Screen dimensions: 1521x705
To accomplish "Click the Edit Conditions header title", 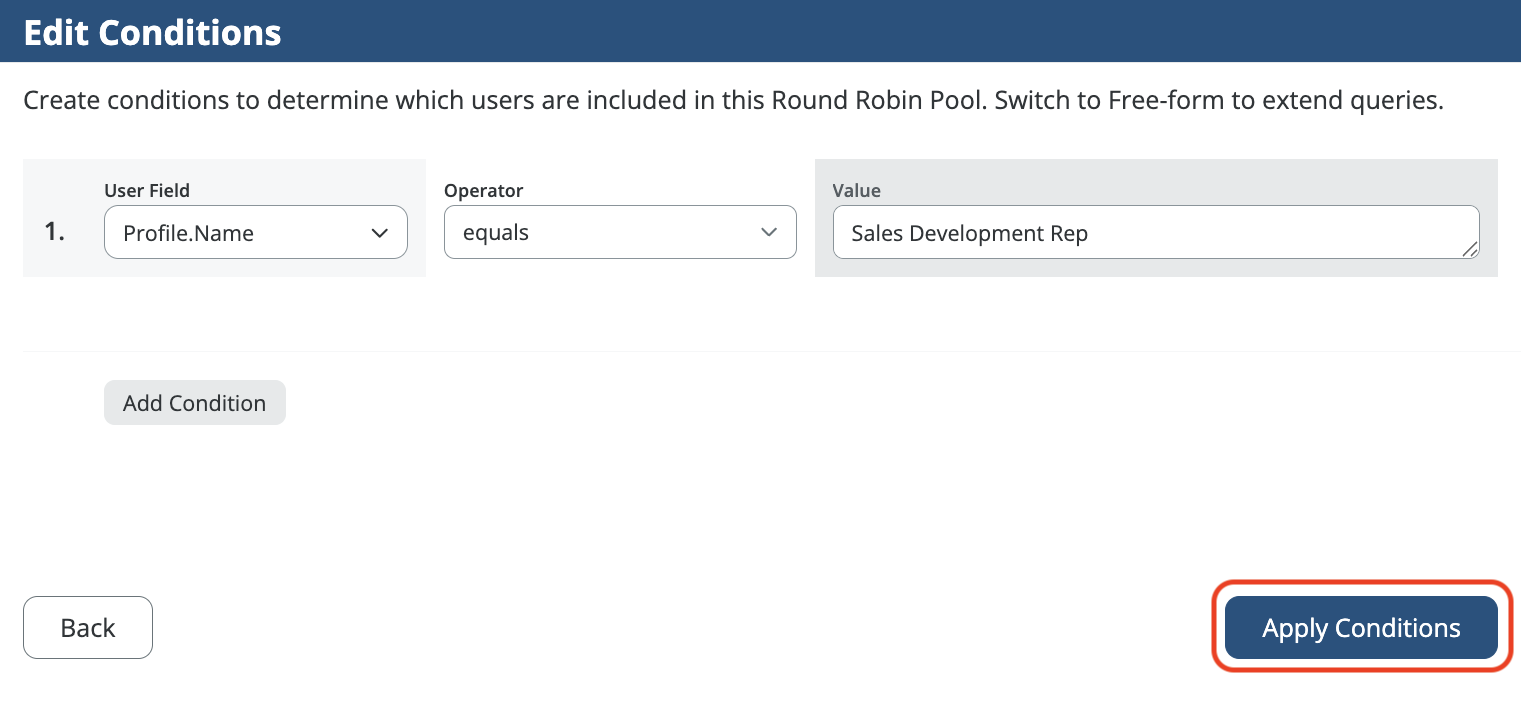I will [x=153, y=32].
